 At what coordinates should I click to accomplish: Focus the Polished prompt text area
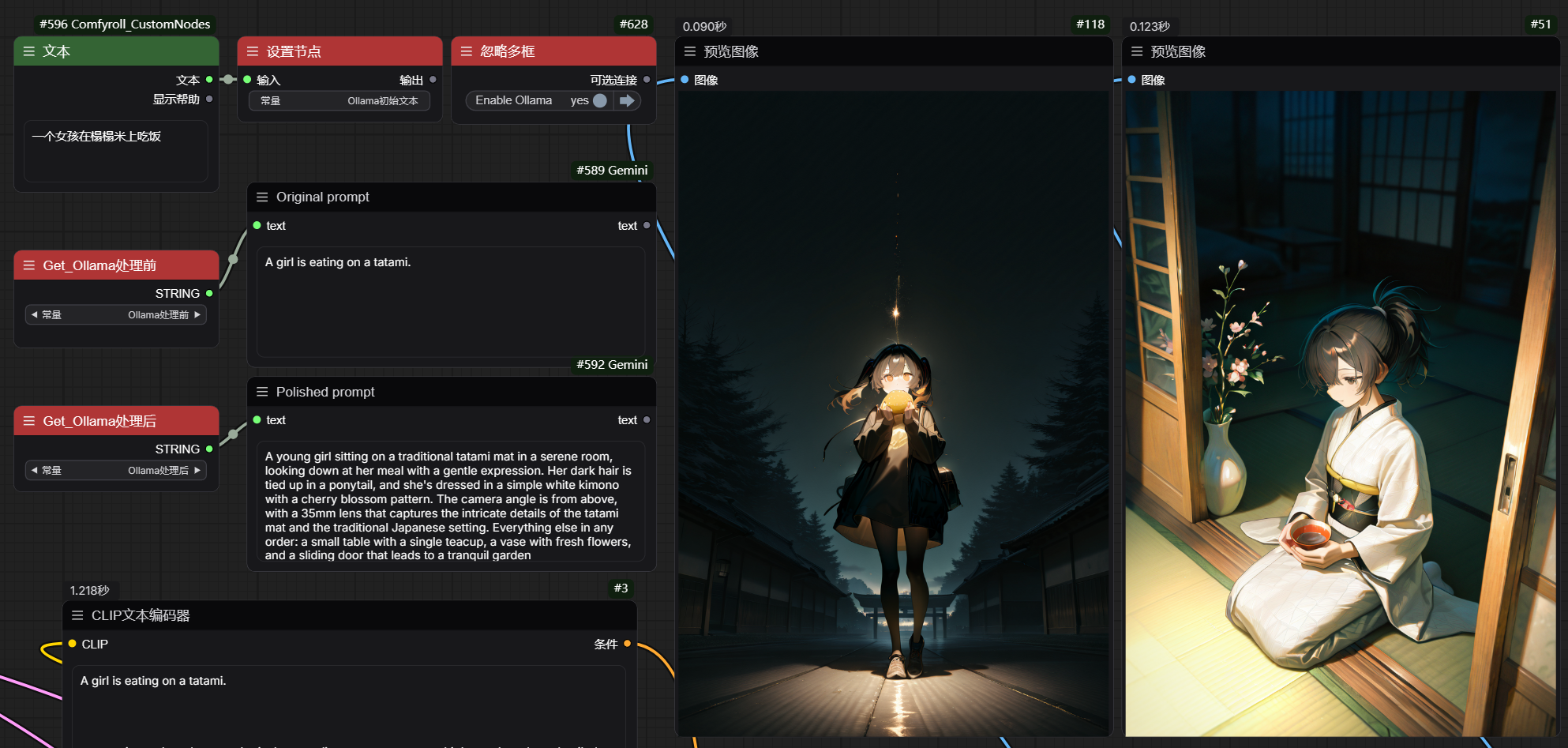(x=451, y=502)
